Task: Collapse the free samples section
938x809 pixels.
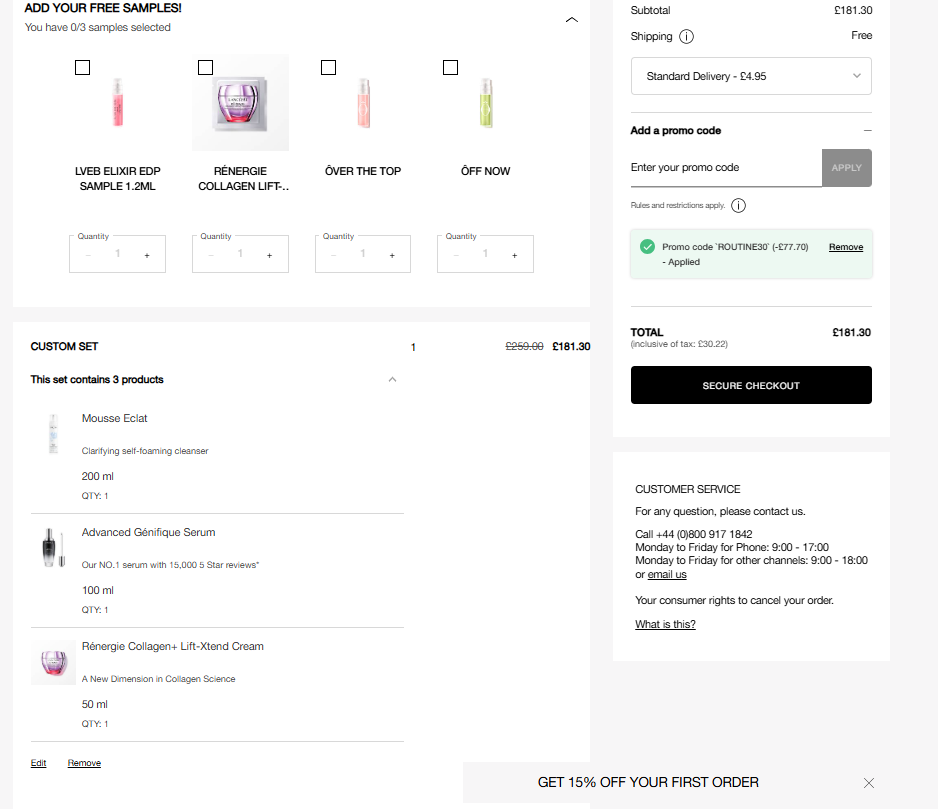Action: (x=572, y=19)
